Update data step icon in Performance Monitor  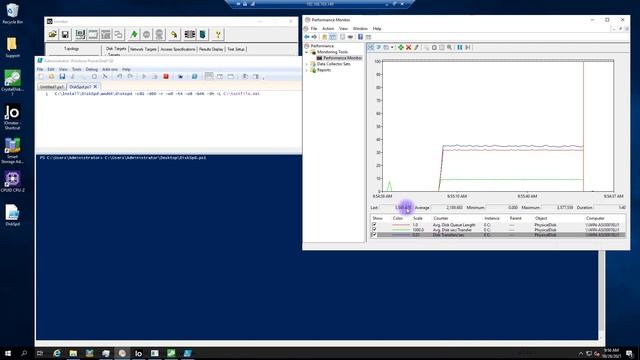(x=467, y=47)
